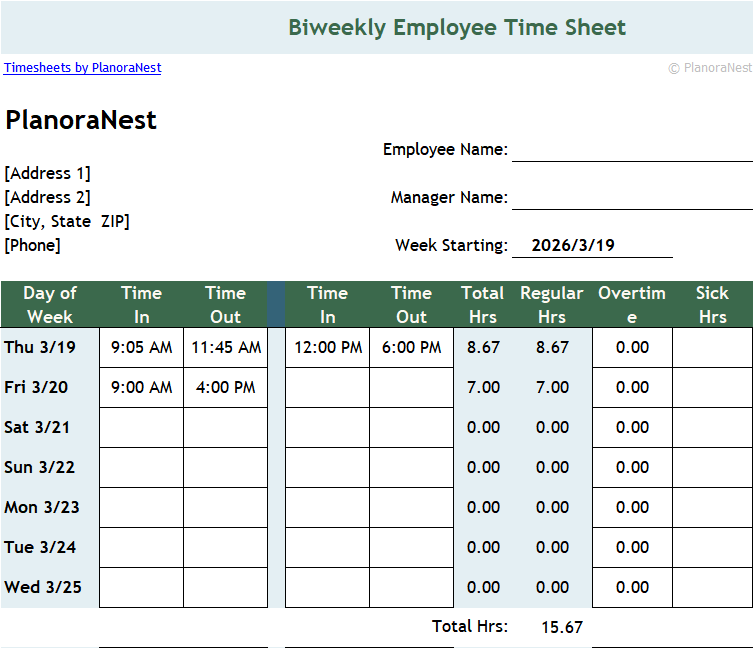
Task: Select Thursday's 8.67 regular hours cell
Action: 552,347
